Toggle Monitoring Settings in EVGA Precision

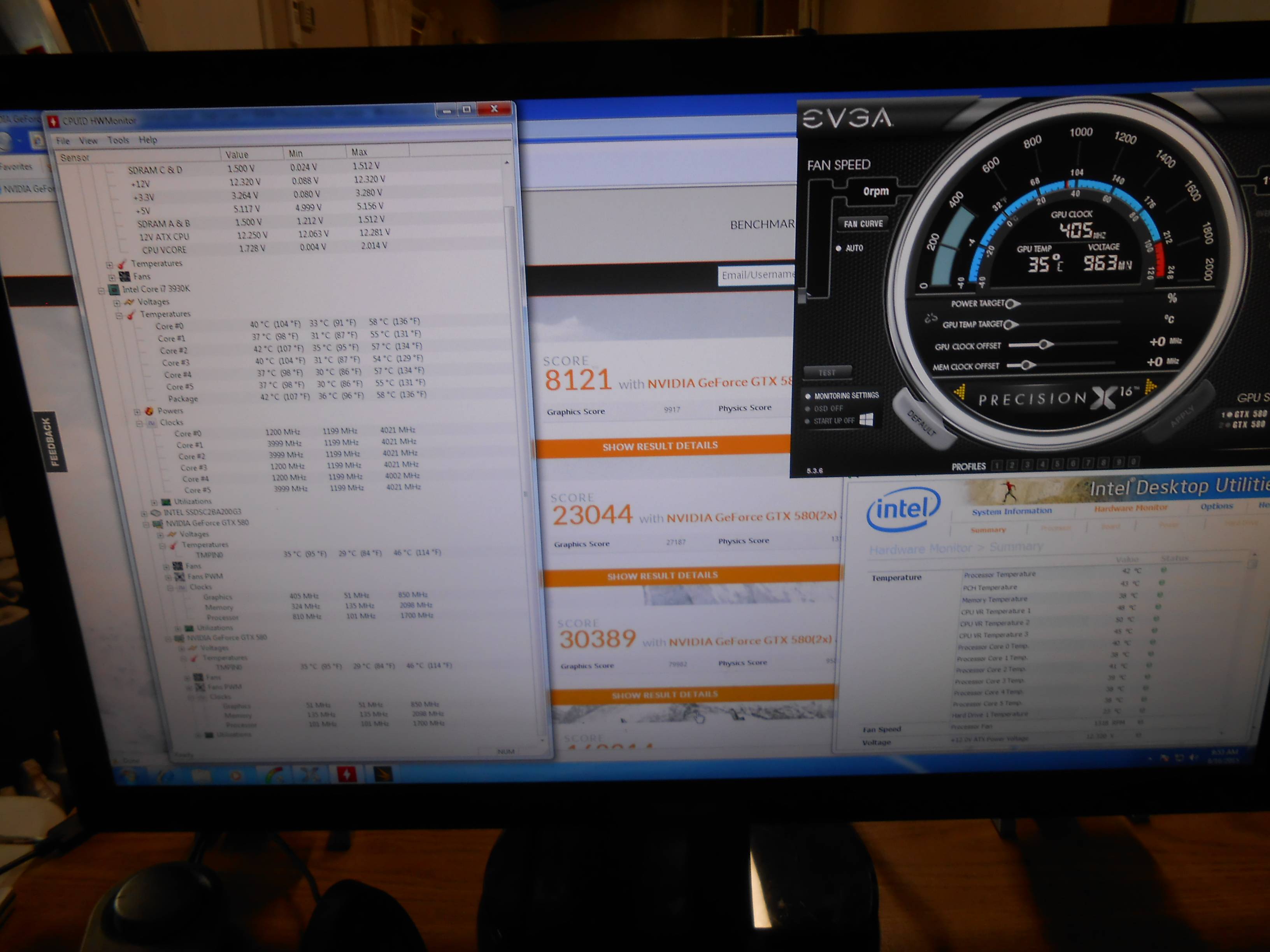point(842,396)
